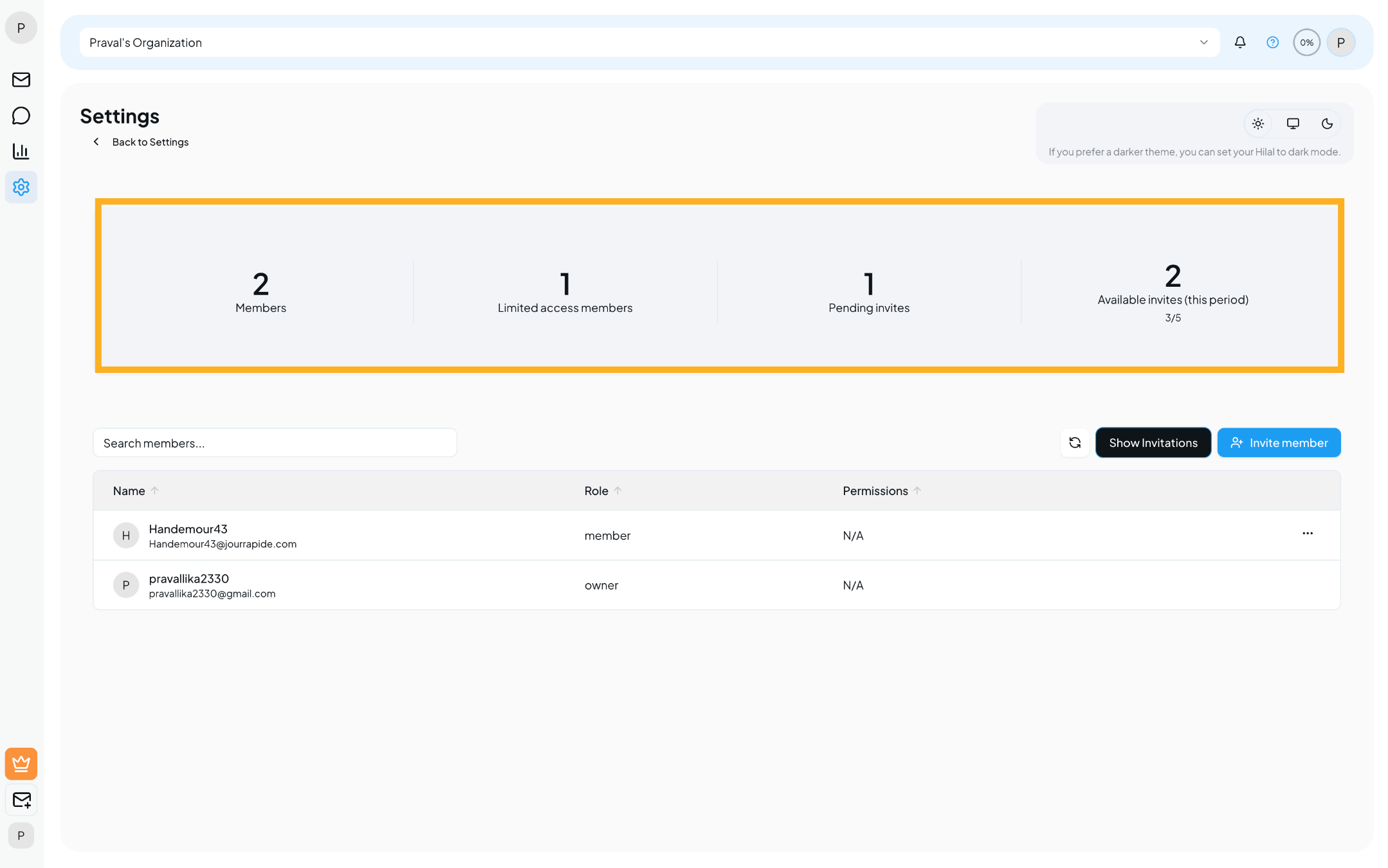
Task: Enable dark mode with the moon toggle
Action: click(1326, 123)
